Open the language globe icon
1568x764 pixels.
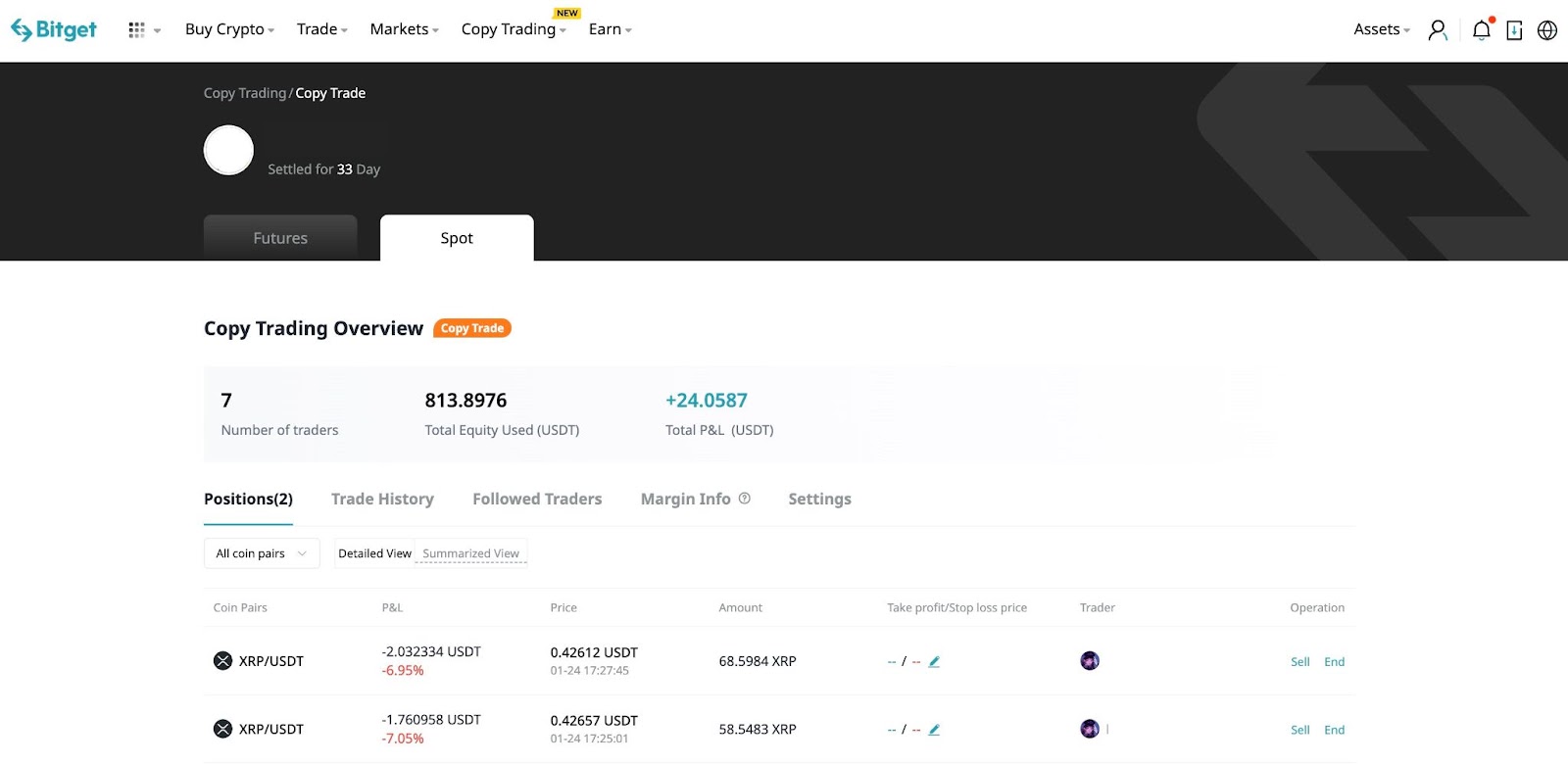pos(1547,30)
